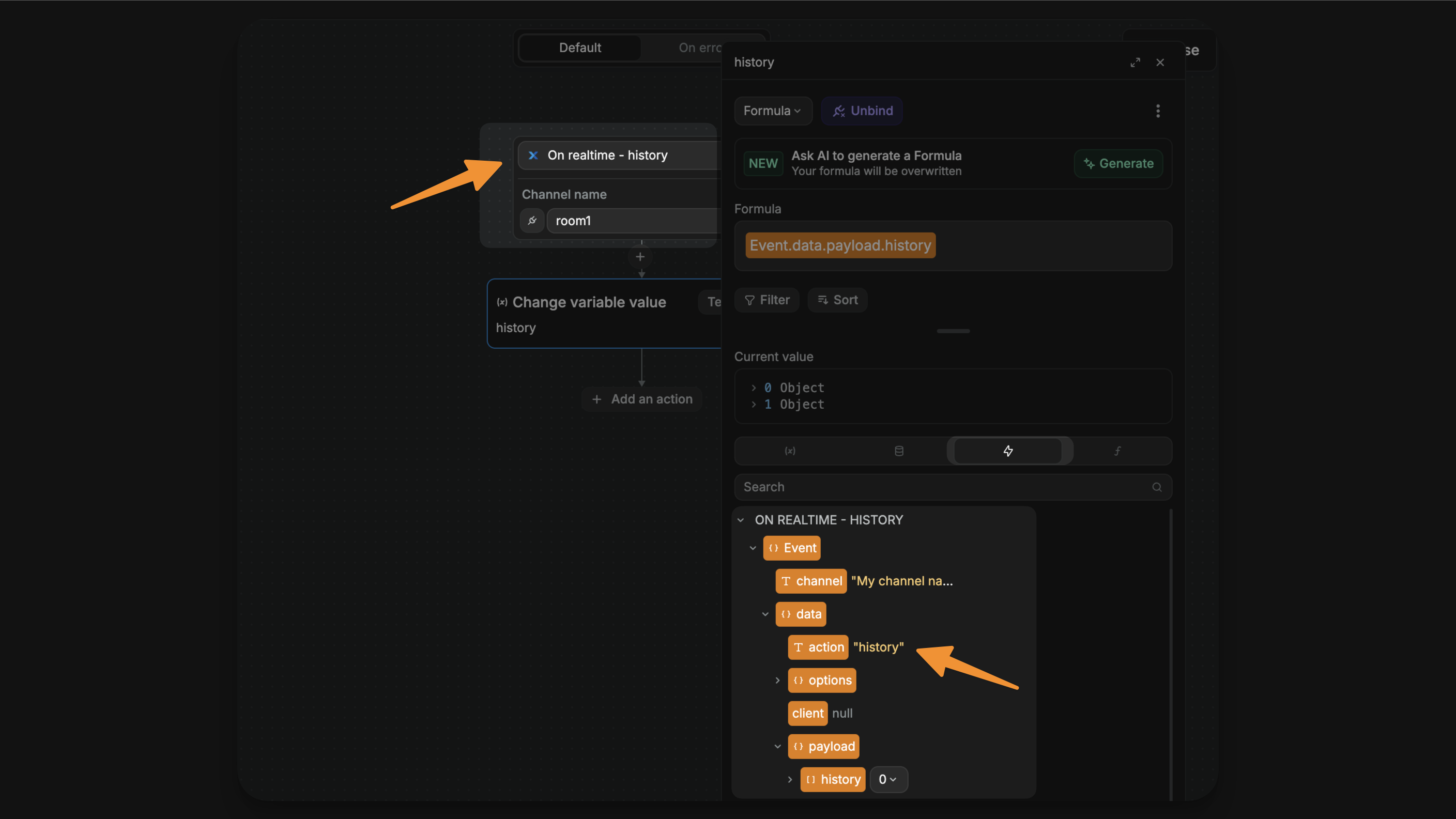The width and height of the screenshot is (1456, 819).
Task: Click the binding plug icon beside room1
Action: pos(532,221)
